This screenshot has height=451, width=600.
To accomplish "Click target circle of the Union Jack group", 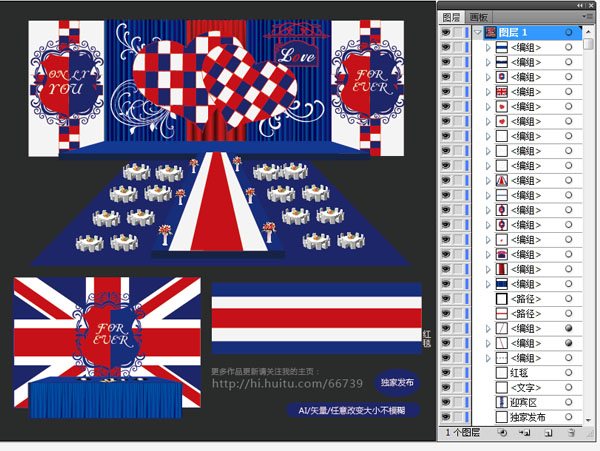I will tap(569, 91).
